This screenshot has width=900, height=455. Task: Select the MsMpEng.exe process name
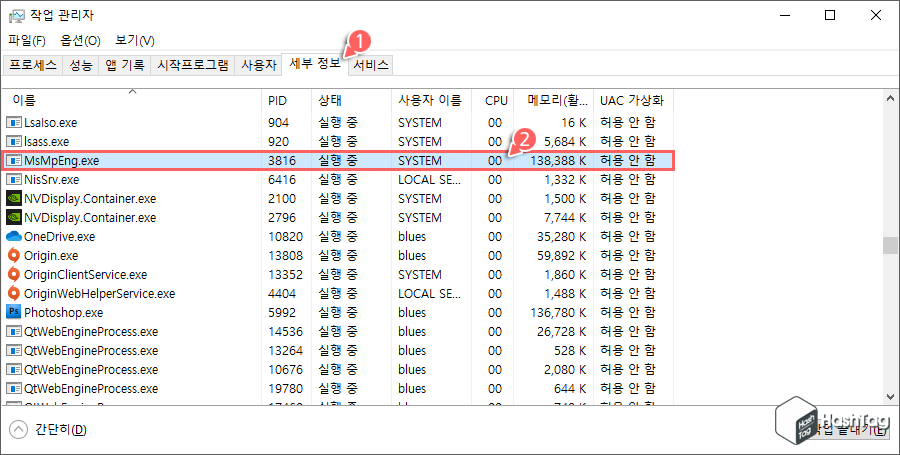click(61, 161)
